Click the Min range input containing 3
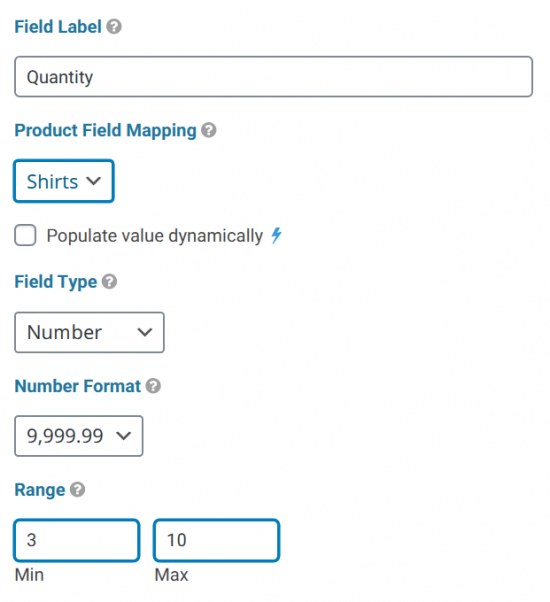The height and width of the screenshot is (602, 550). 77,540
